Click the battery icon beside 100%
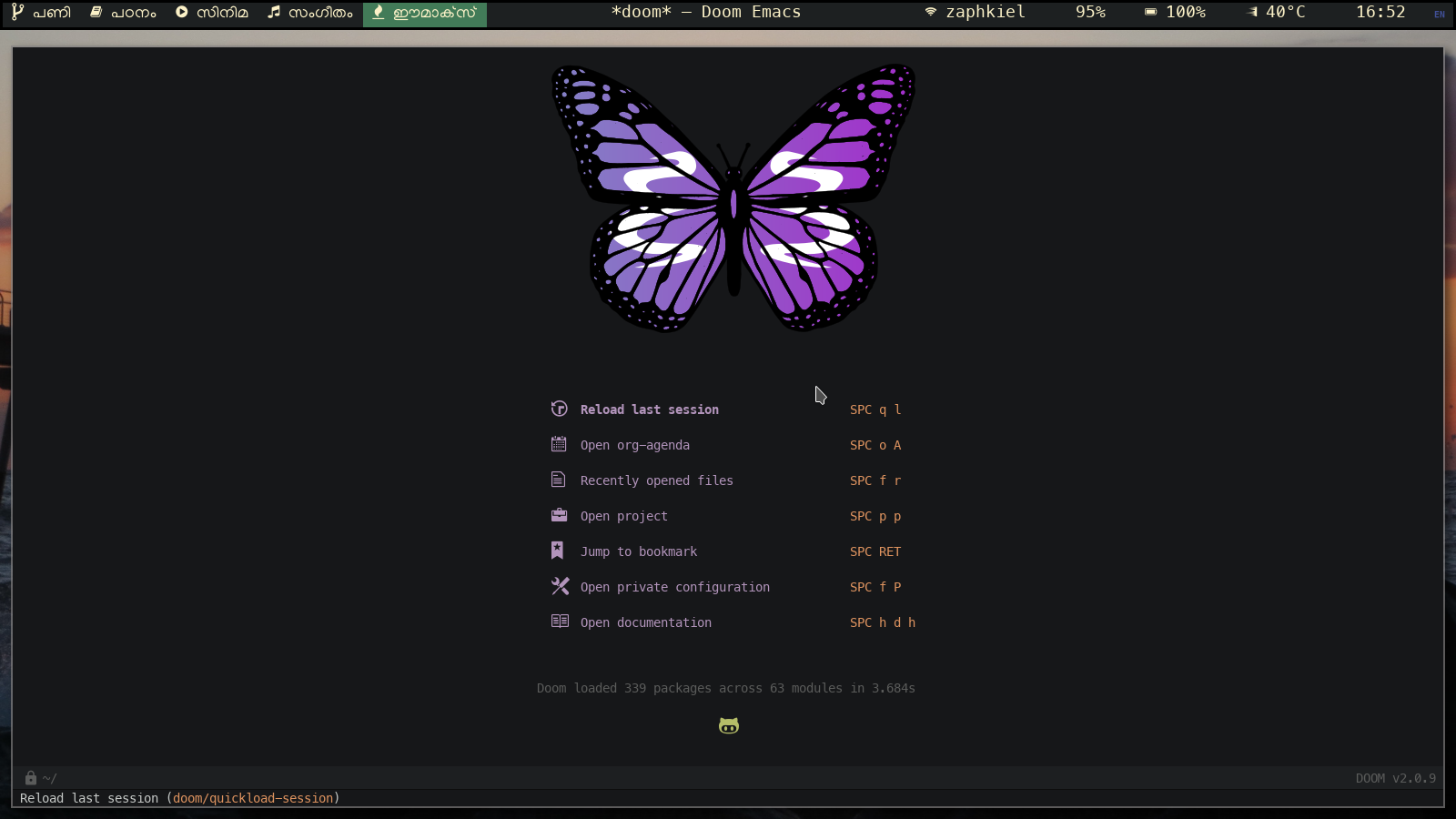 (1150, 12)
